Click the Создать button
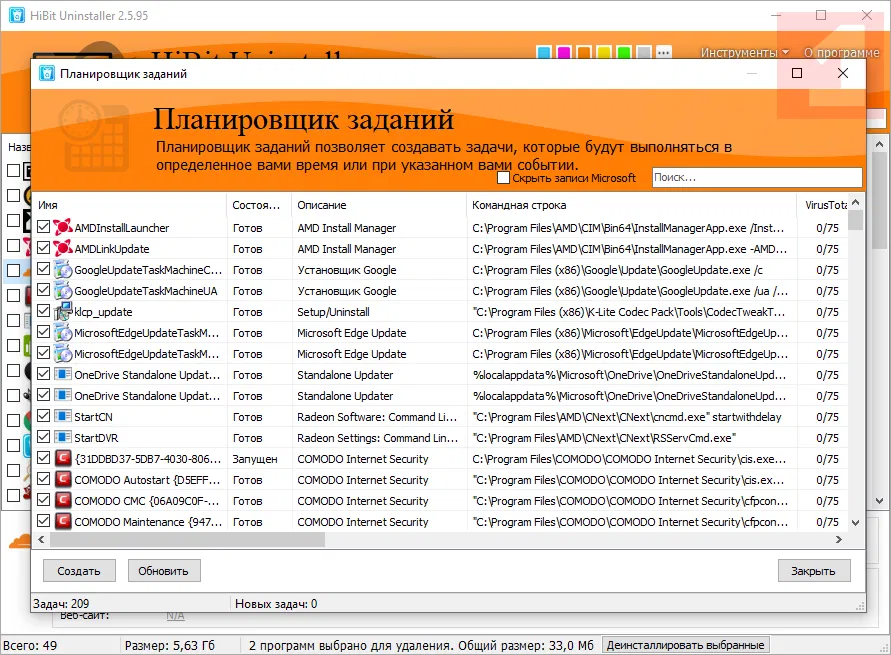The width and height of the screenshot is (891, 655). 79,571
